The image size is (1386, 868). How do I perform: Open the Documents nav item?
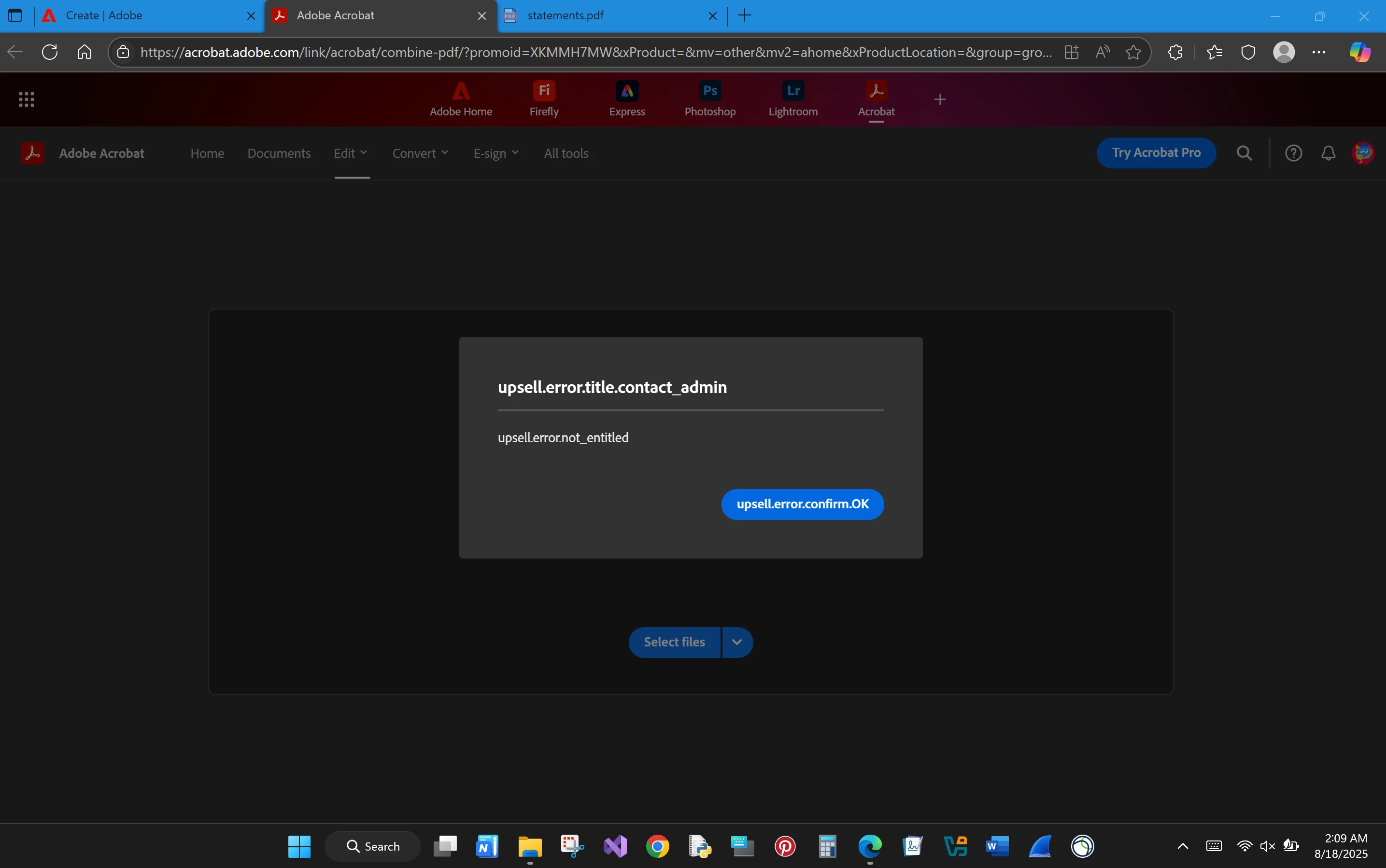pos(279,154)
